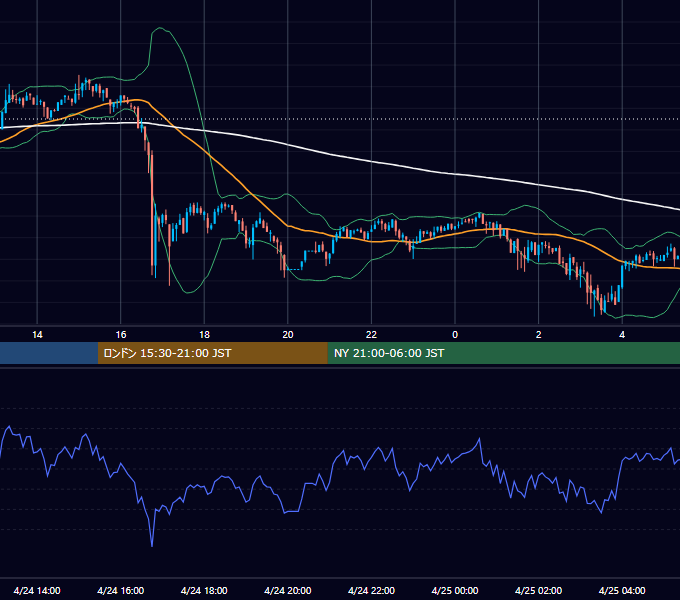Click the London 15:30-21:00 JST session bar
Viewport: 680px width, 600px height.
pos(212,353)
